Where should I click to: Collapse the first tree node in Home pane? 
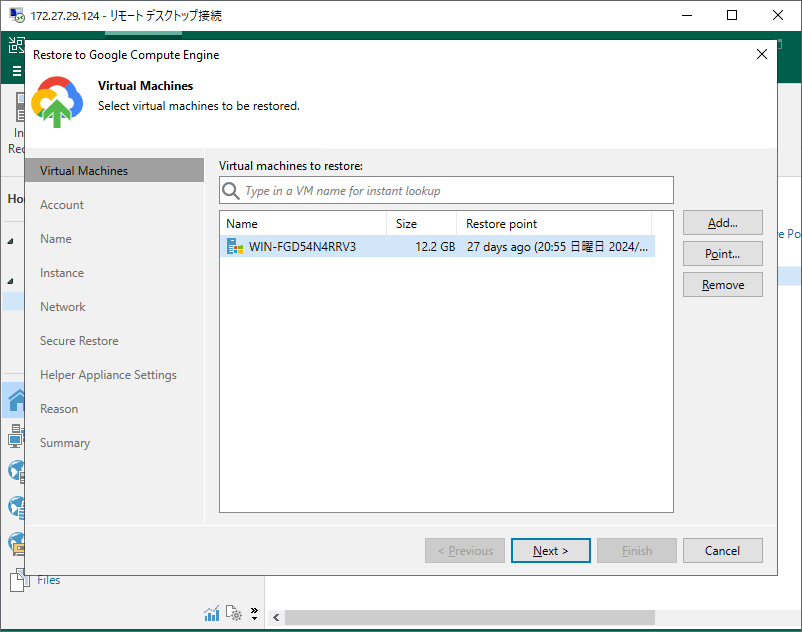10,241
